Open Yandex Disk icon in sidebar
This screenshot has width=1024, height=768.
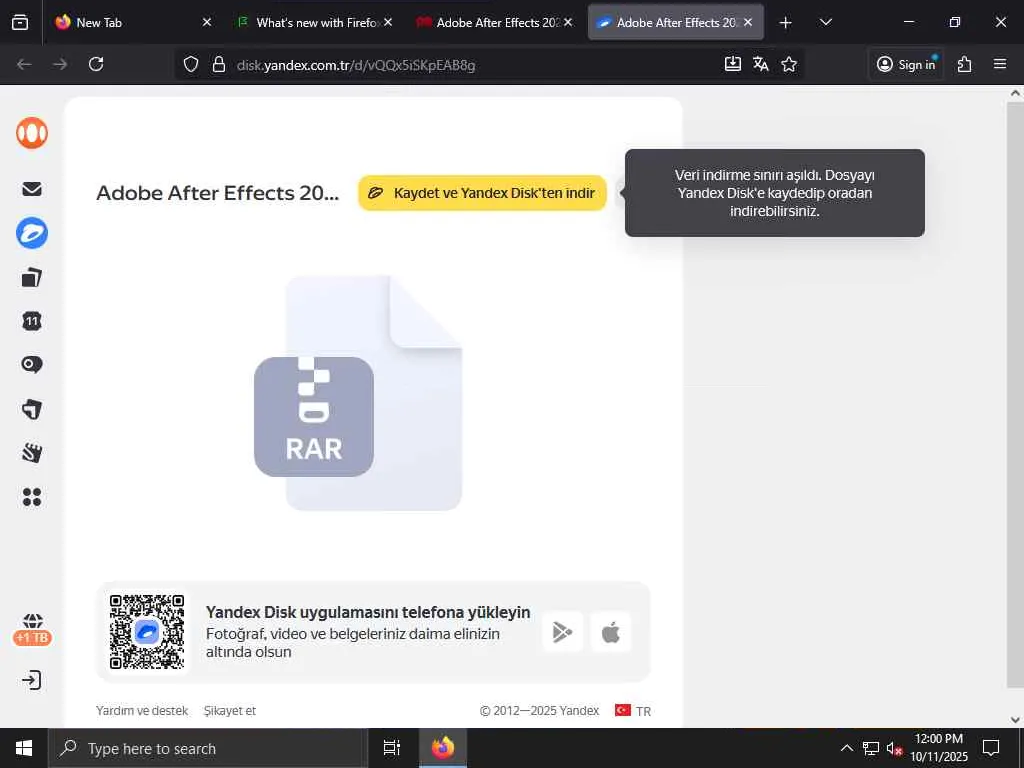point(32,233)
